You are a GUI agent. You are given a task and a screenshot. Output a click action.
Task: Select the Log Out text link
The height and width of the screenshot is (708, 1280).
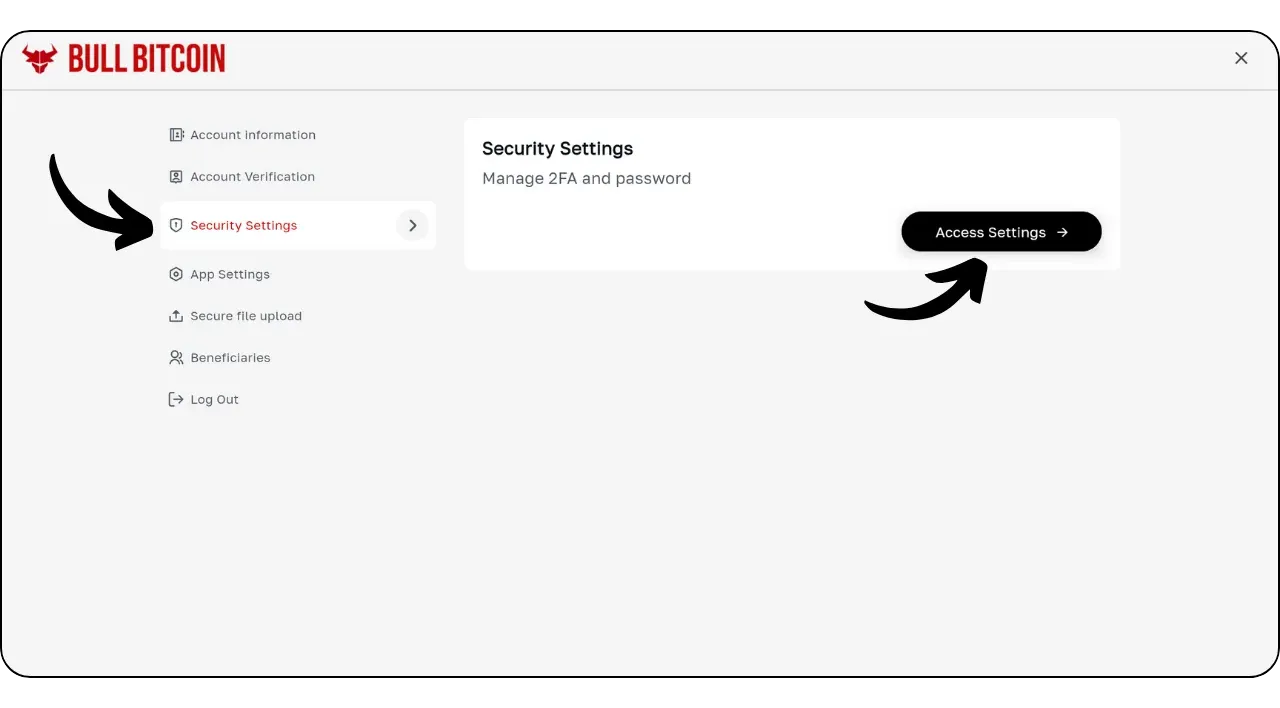(x=215, y=400)
